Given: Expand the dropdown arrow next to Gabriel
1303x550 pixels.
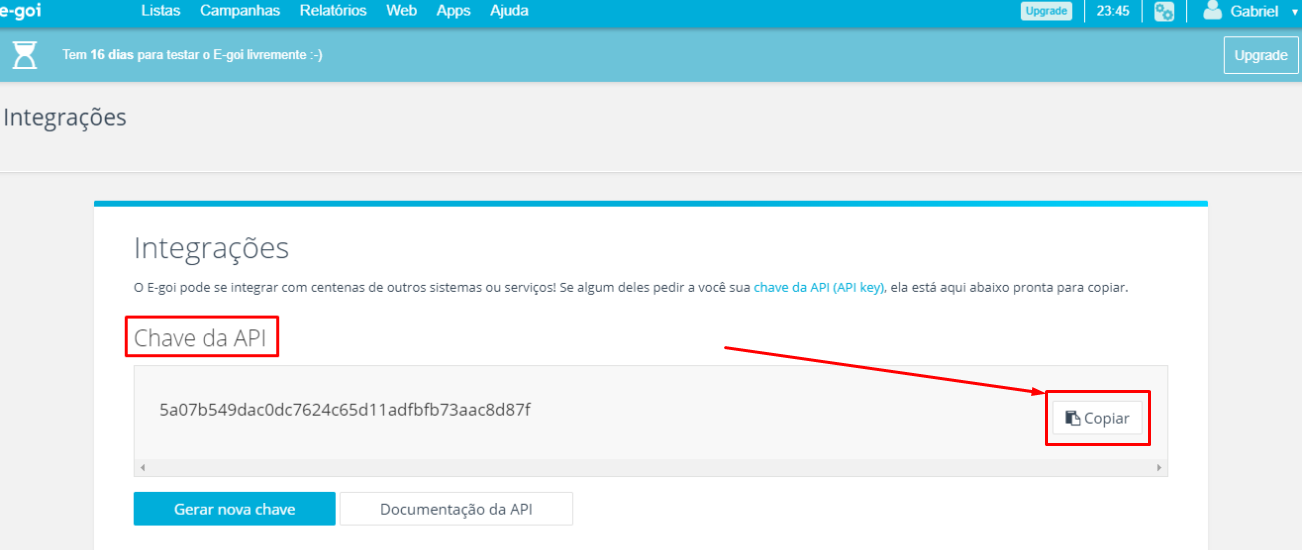Looking at the screenshot, I should 1293,12.
